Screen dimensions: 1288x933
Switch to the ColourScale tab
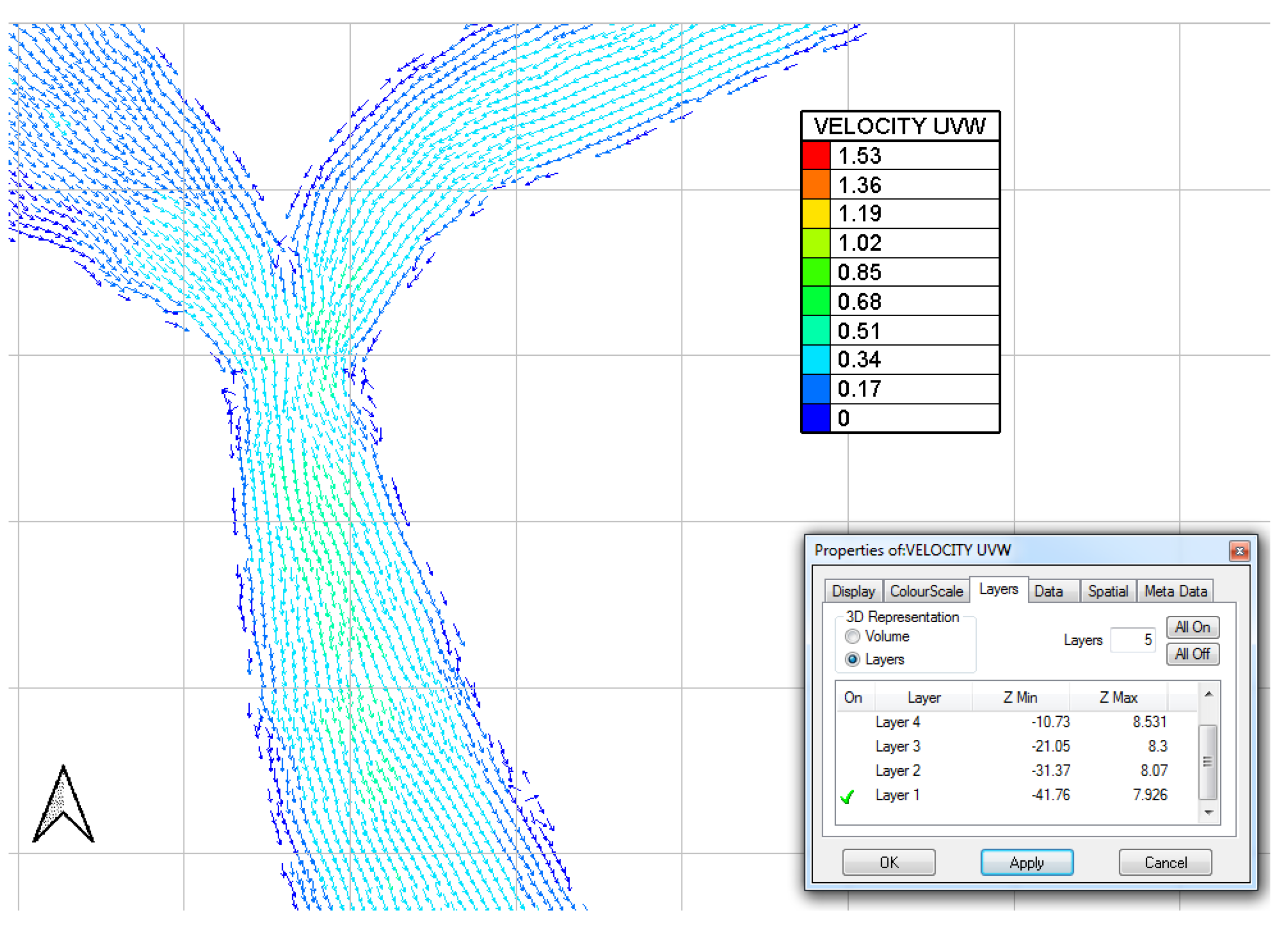pyautogui.click(x=927, y=592)
